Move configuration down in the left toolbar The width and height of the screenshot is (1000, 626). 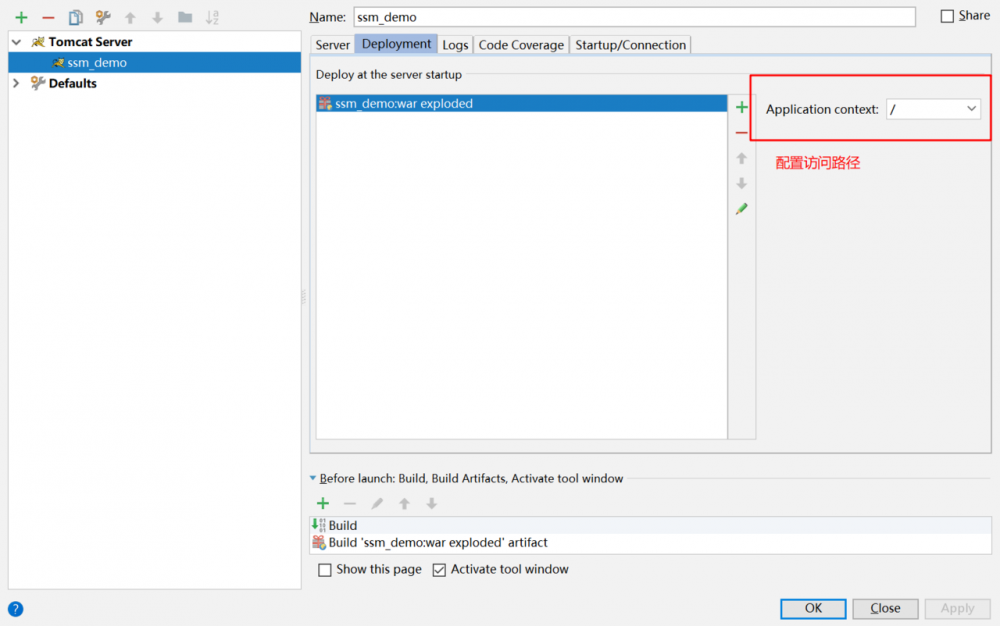click(x=158, y=18)
